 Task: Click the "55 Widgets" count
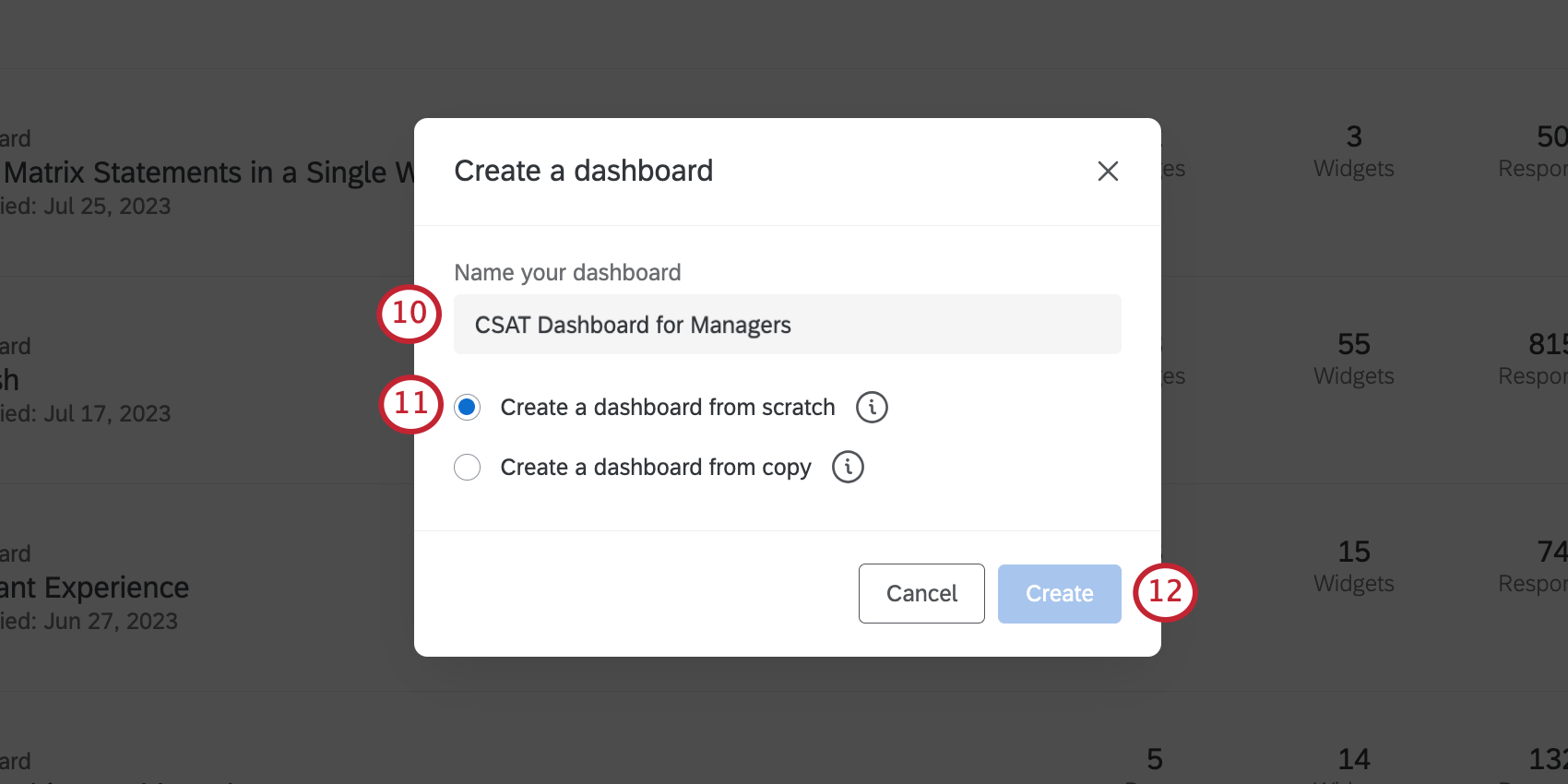[x=1353, y=359]
